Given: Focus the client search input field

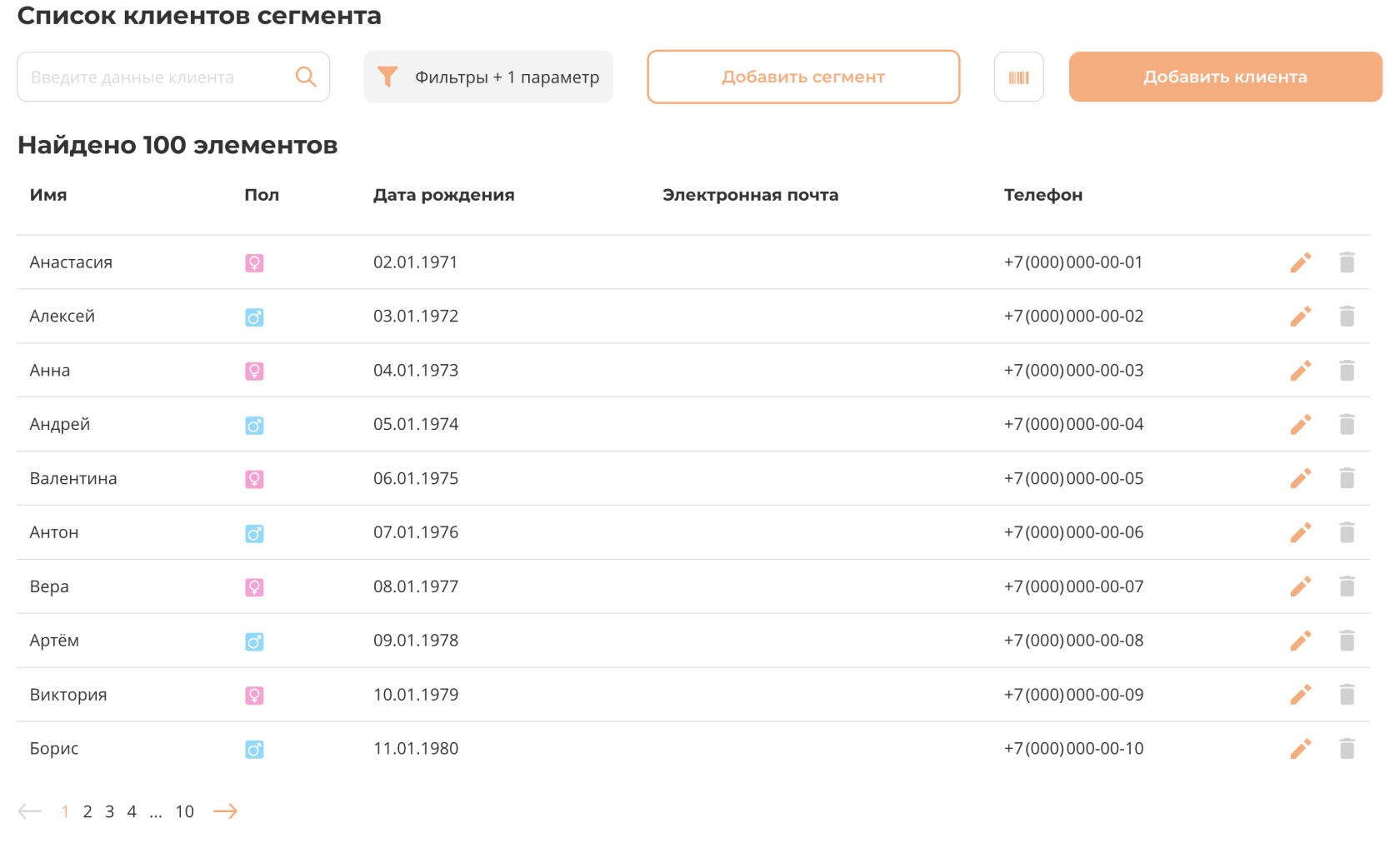Looking at the screenshot, I should tap(154, 77).
